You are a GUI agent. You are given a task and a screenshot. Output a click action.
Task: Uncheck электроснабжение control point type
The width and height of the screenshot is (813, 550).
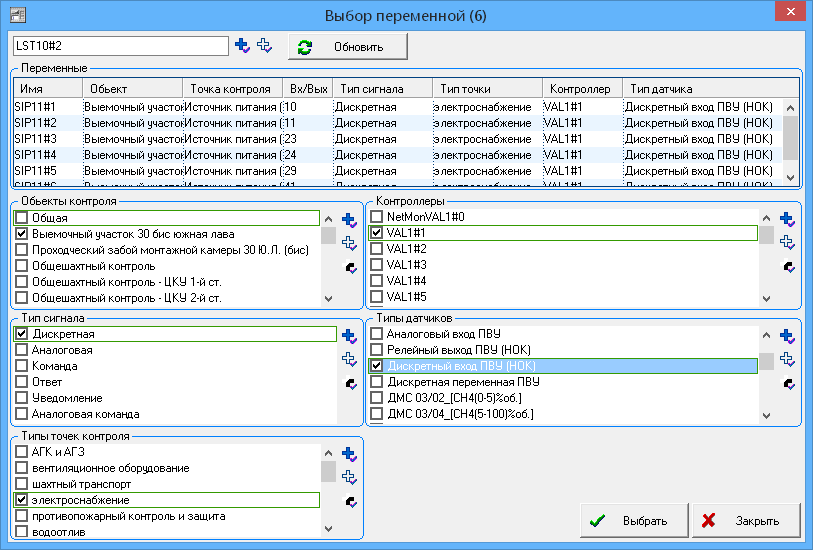21,500
